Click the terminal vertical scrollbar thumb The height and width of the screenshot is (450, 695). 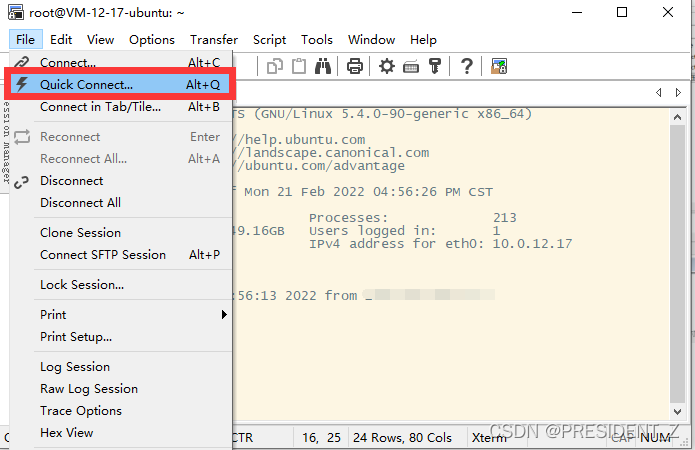click(677, 265)
